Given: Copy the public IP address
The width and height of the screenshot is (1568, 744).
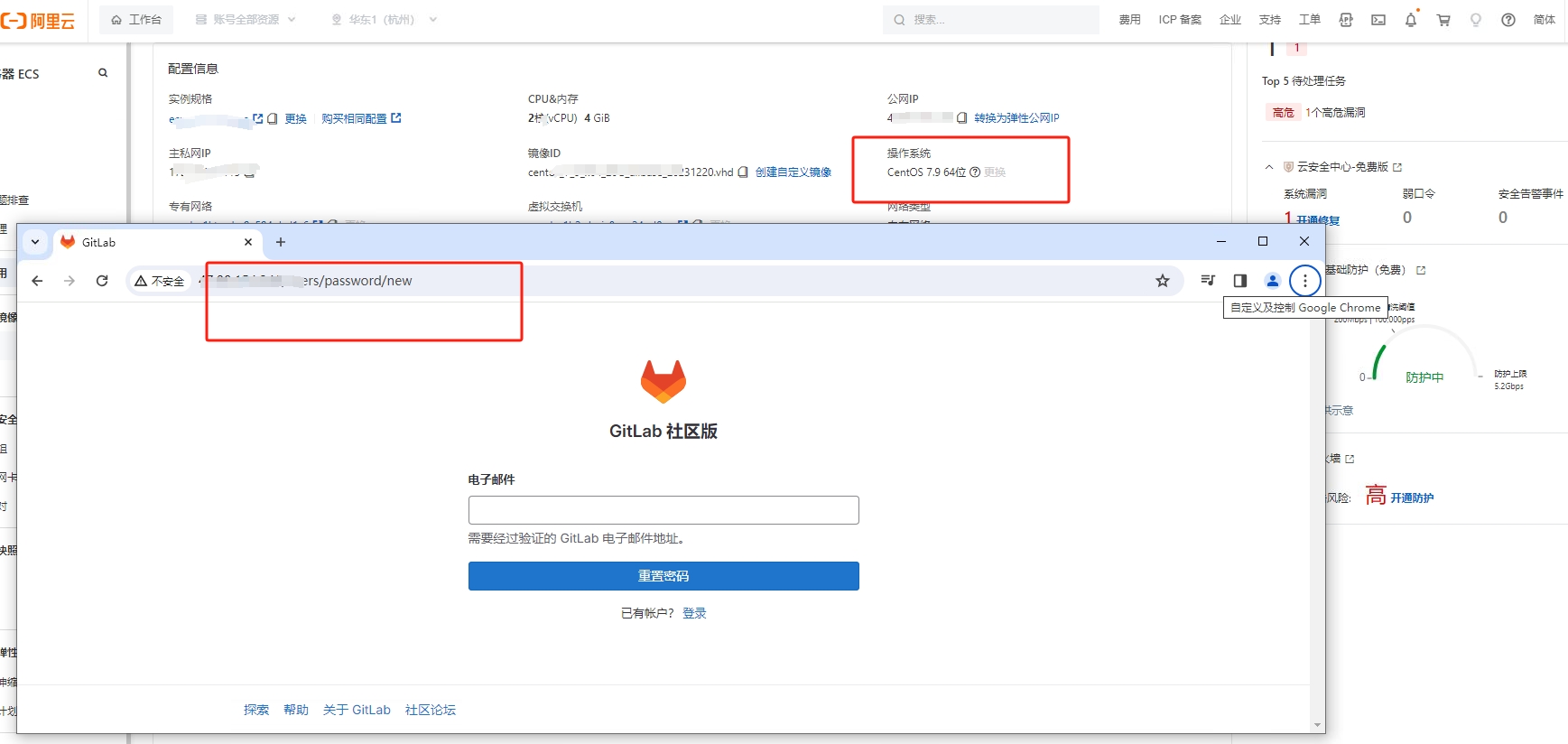Looking at the screenshot, I should pyautogui.click(x=962, y=117).
